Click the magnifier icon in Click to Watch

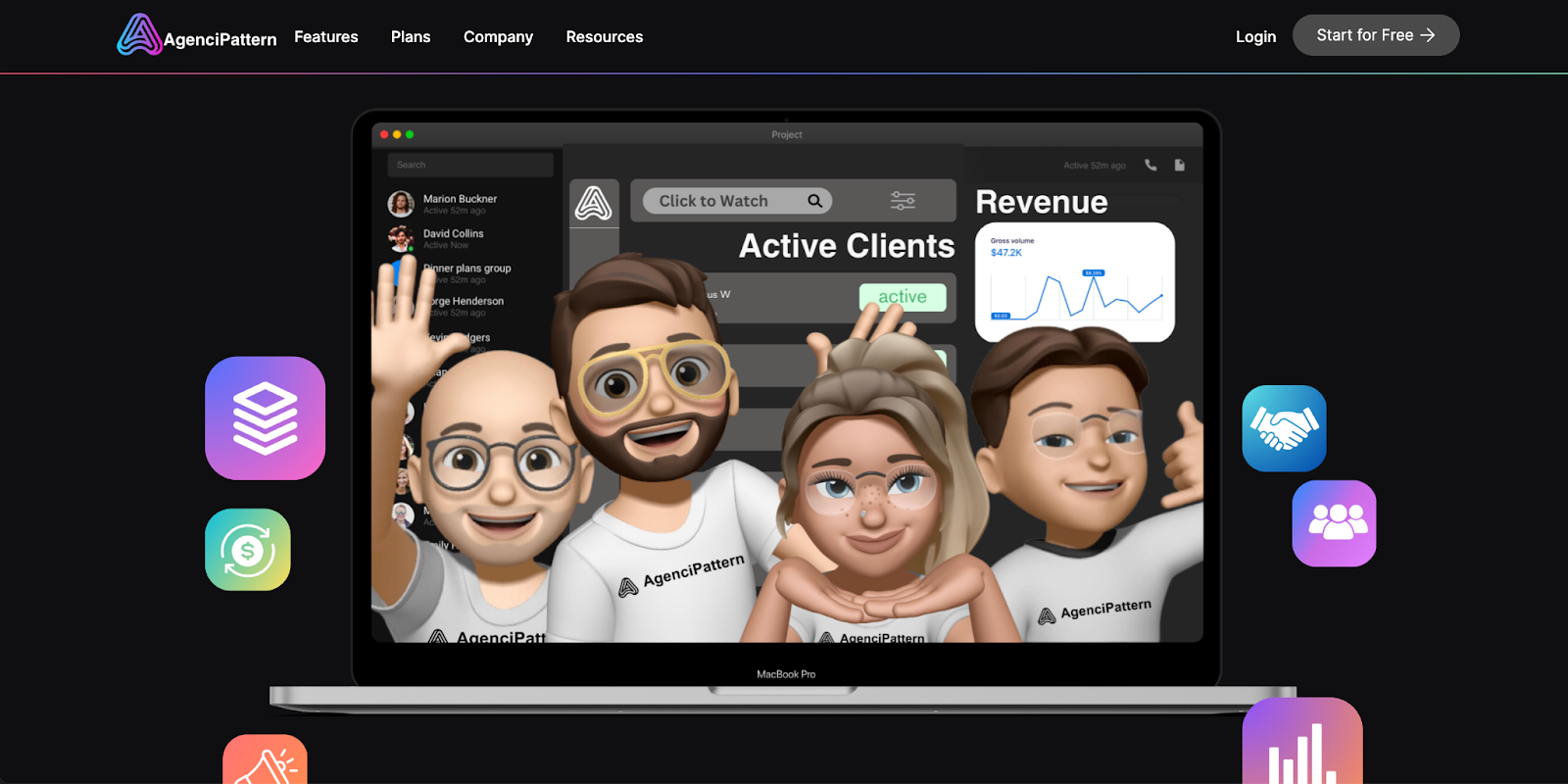pos(814,201)
